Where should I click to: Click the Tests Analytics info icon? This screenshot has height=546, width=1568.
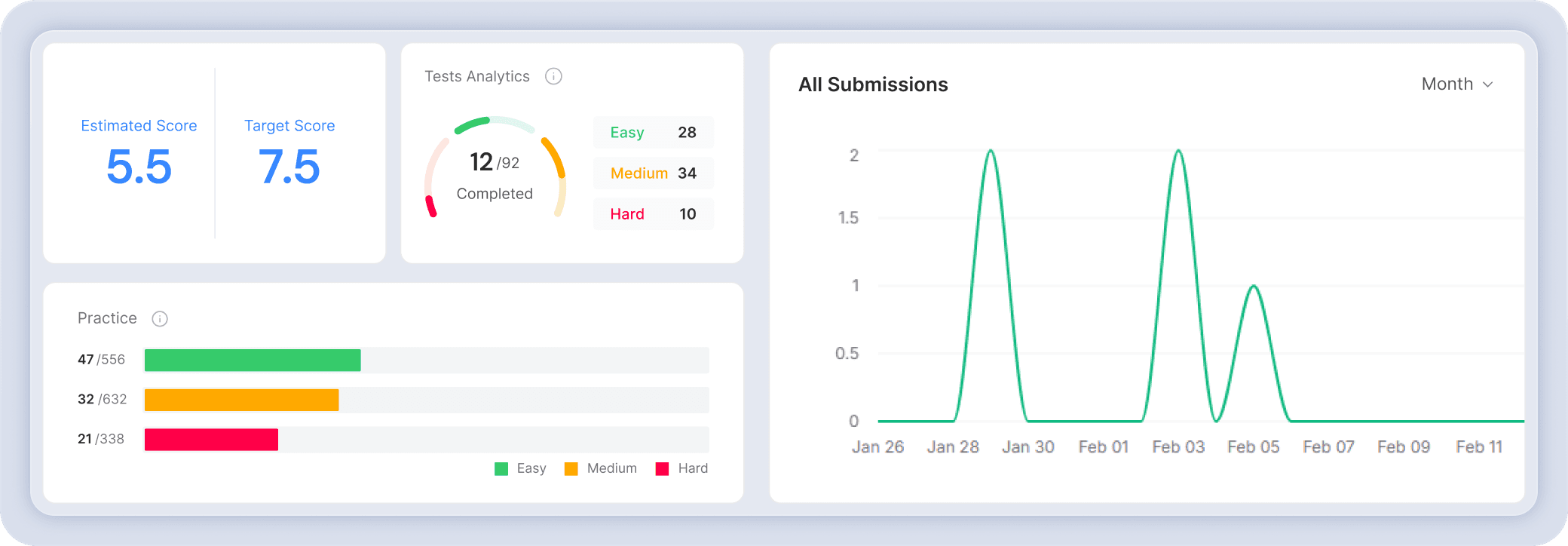click(553, 76)
